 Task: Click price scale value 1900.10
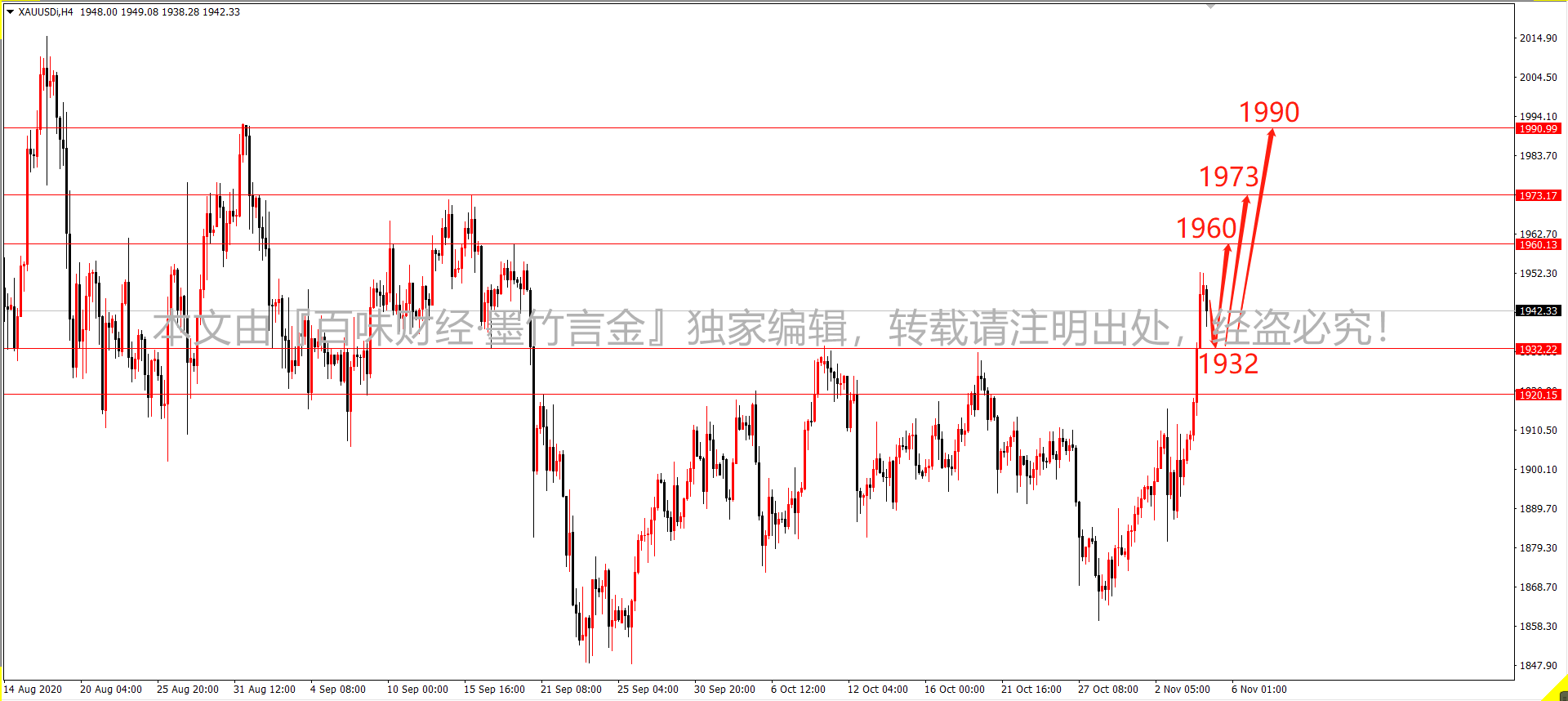pos(1538,469)
